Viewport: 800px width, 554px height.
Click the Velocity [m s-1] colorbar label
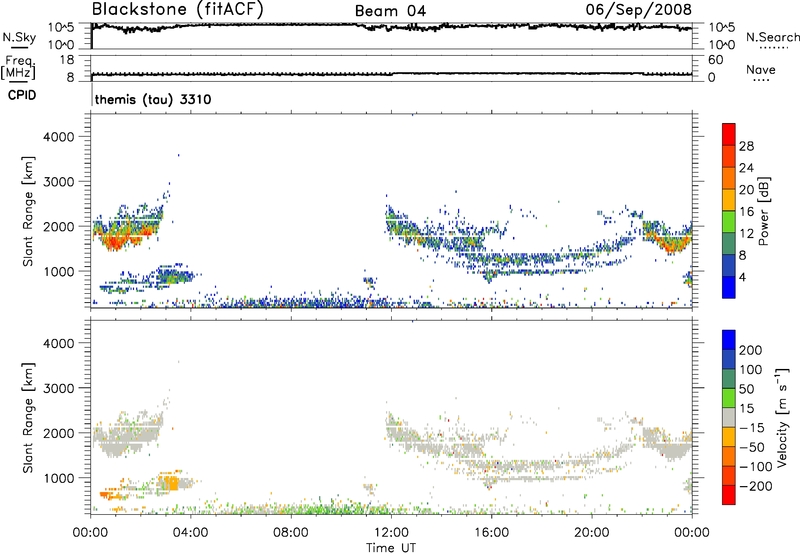pos(781,417)
